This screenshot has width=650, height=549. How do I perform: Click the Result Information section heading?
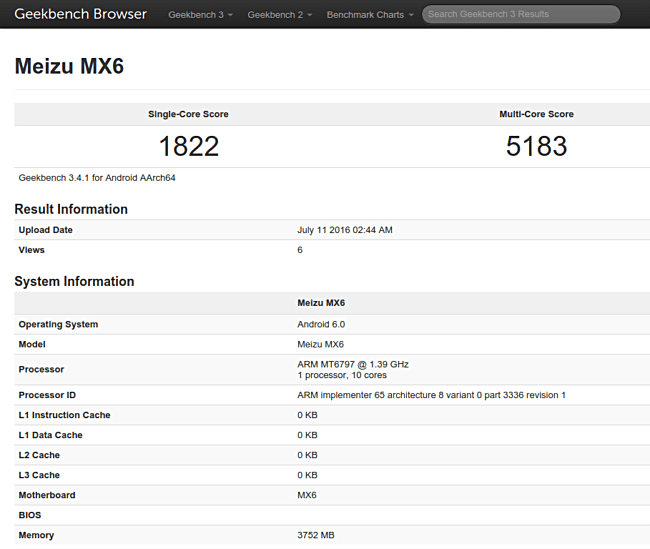coord(71,209)
